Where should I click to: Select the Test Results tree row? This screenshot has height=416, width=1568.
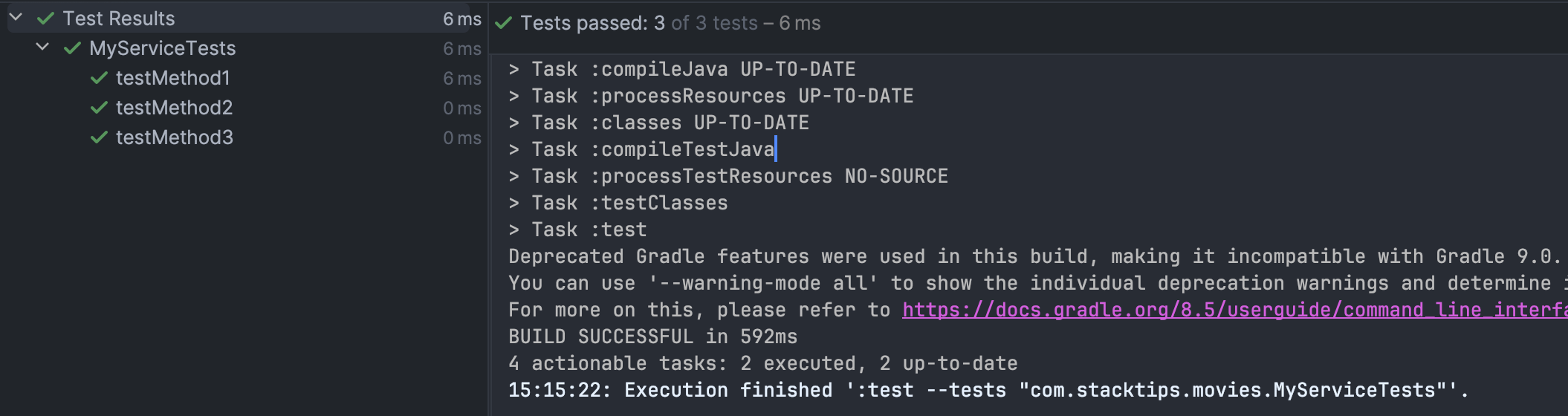[x=244, y=19]
